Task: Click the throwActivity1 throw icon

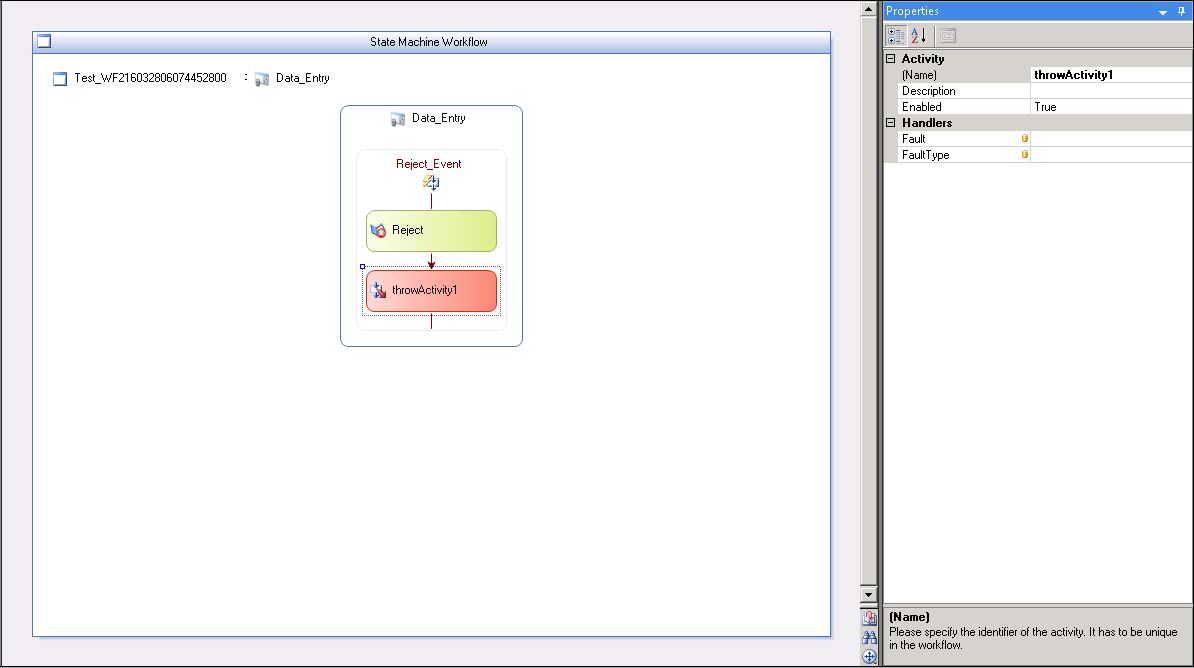Action: 378,290
